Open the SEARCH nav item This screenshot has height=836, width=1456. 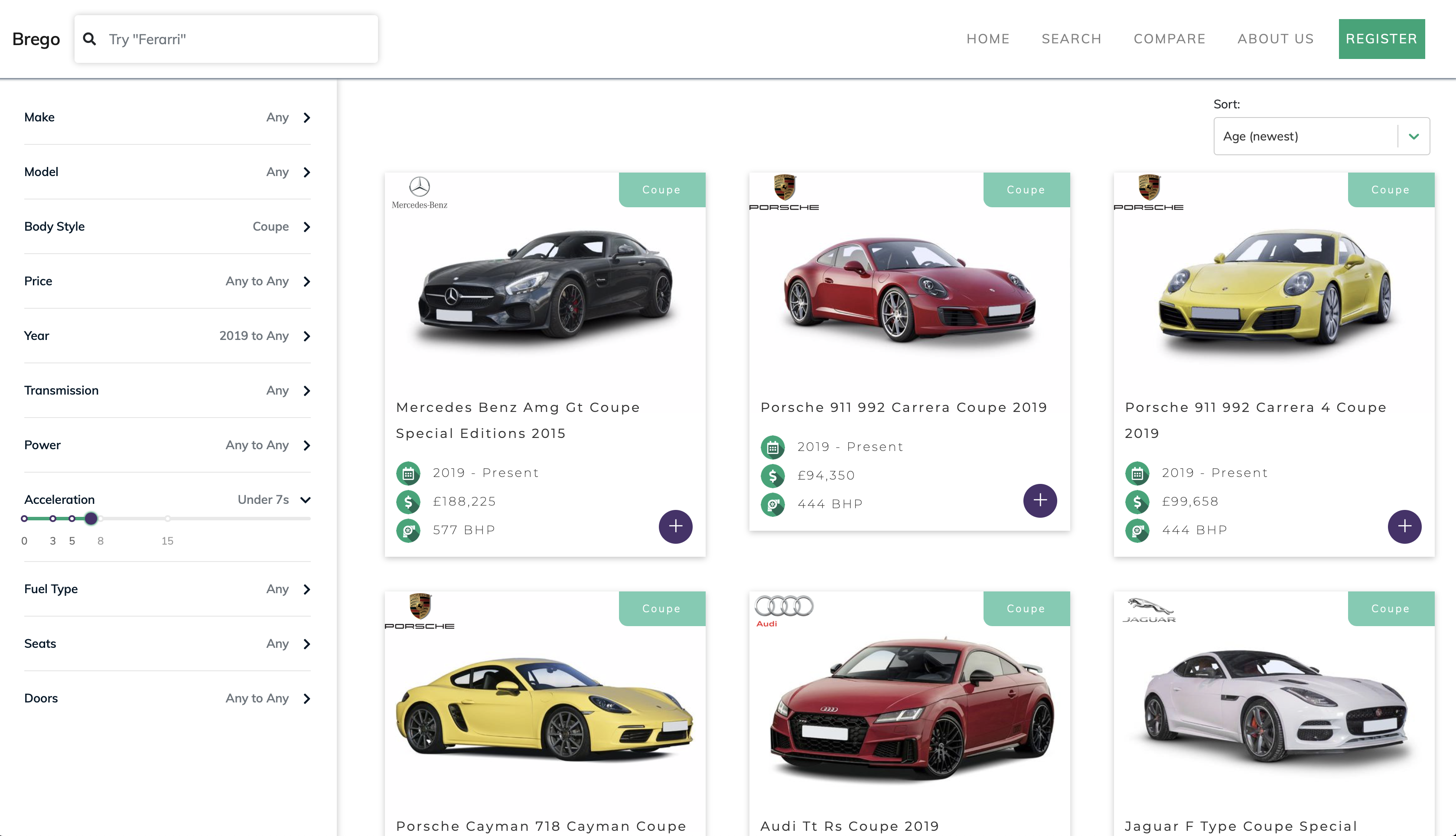point(1072,39)
